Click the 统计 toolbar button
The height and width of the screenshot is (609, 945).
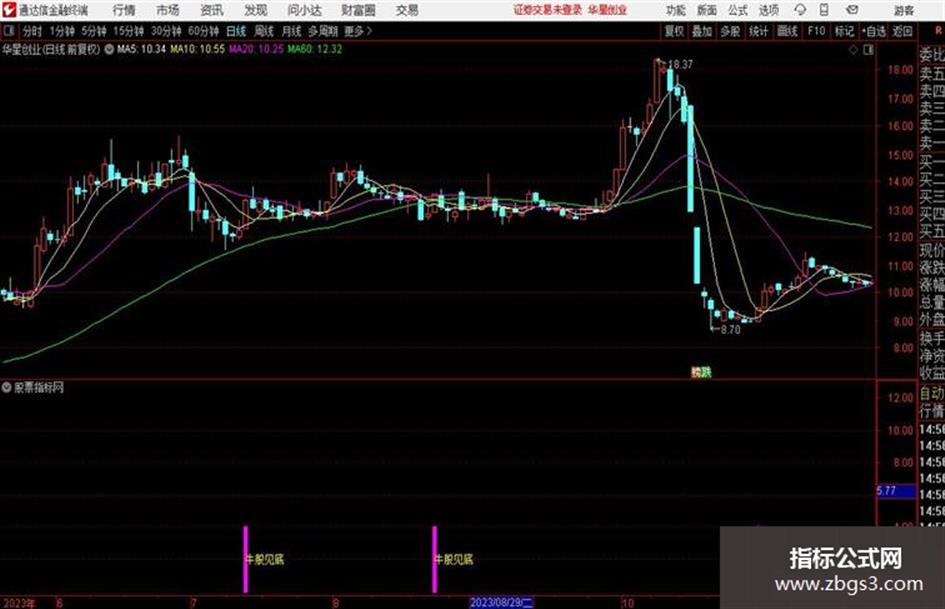coord(758,31)
